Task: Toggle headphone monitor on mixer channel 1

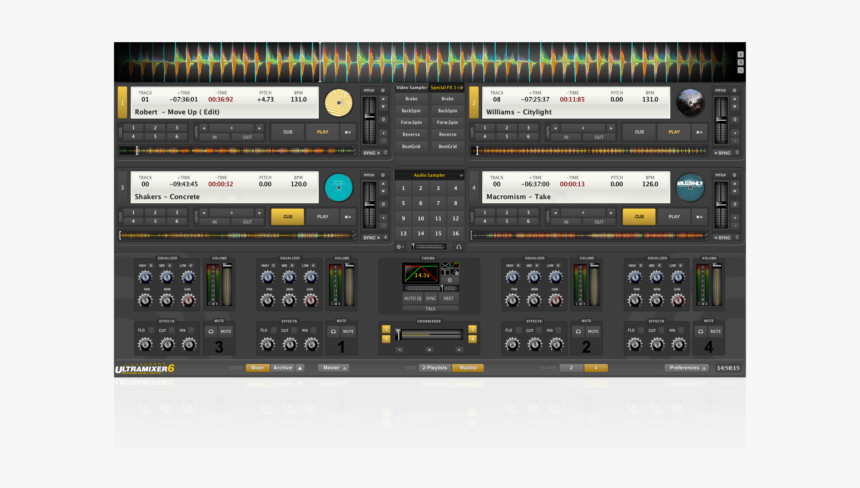Action: pos(333,331)
